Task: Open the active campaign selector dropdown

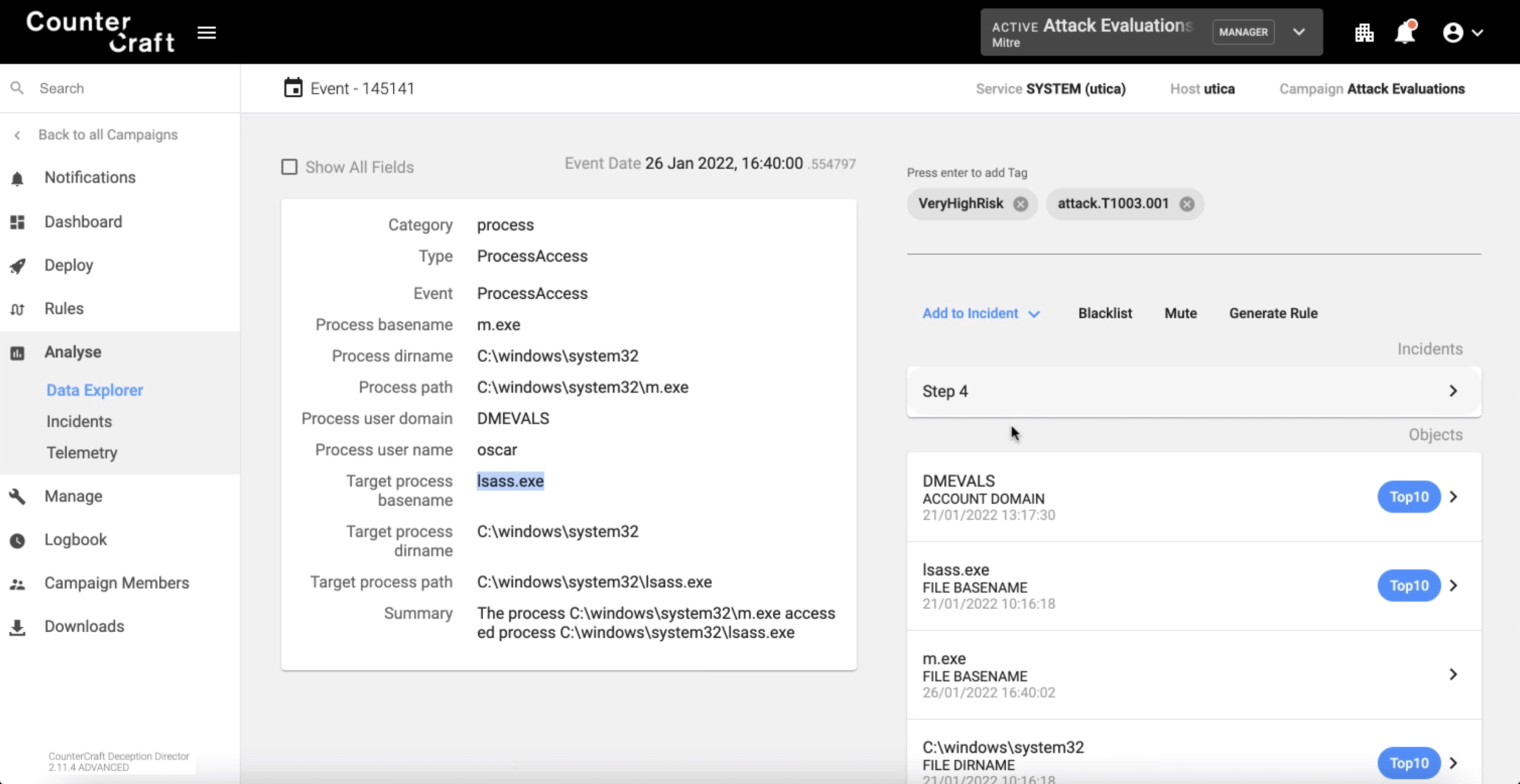Action: tap(1299, 32)
